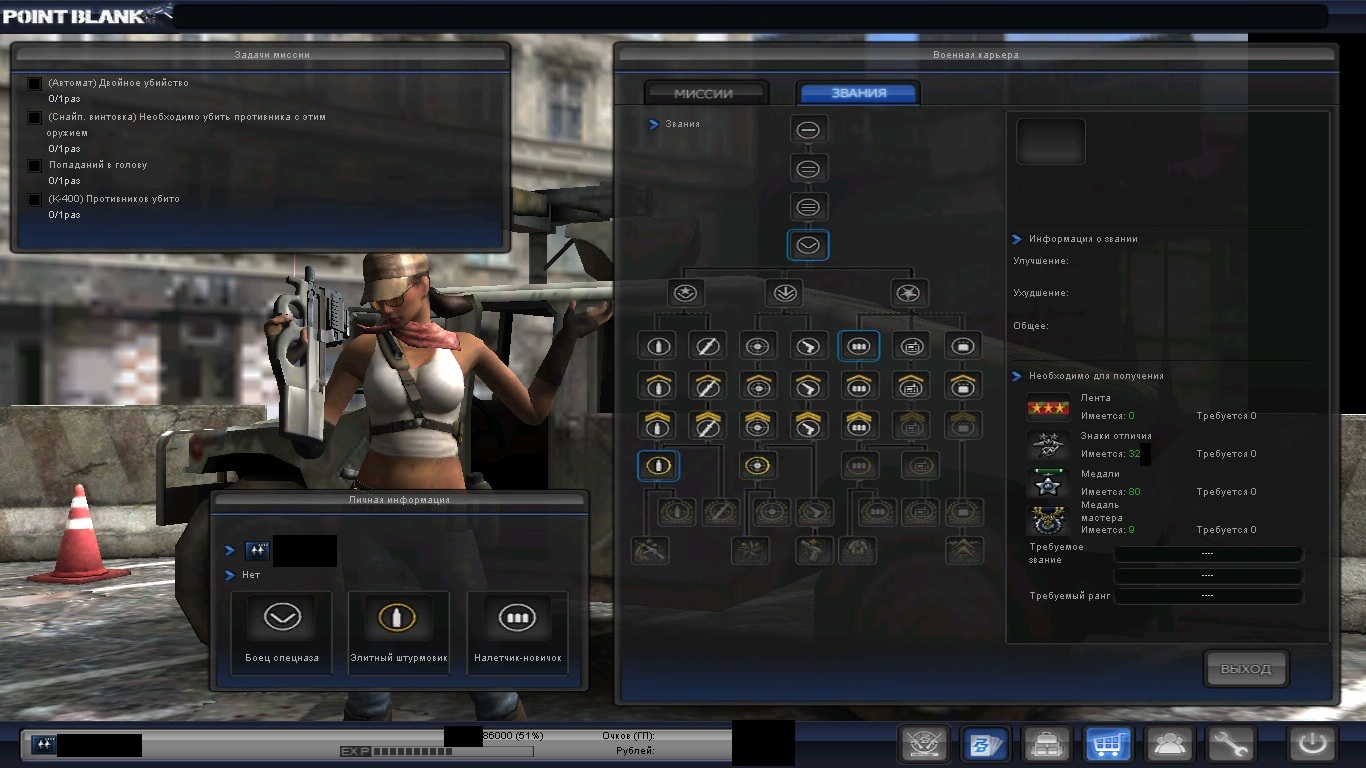The height and width of the screenshot is (768, 1366).
Task: Open the community people icon
Action: click(1171, 744)
